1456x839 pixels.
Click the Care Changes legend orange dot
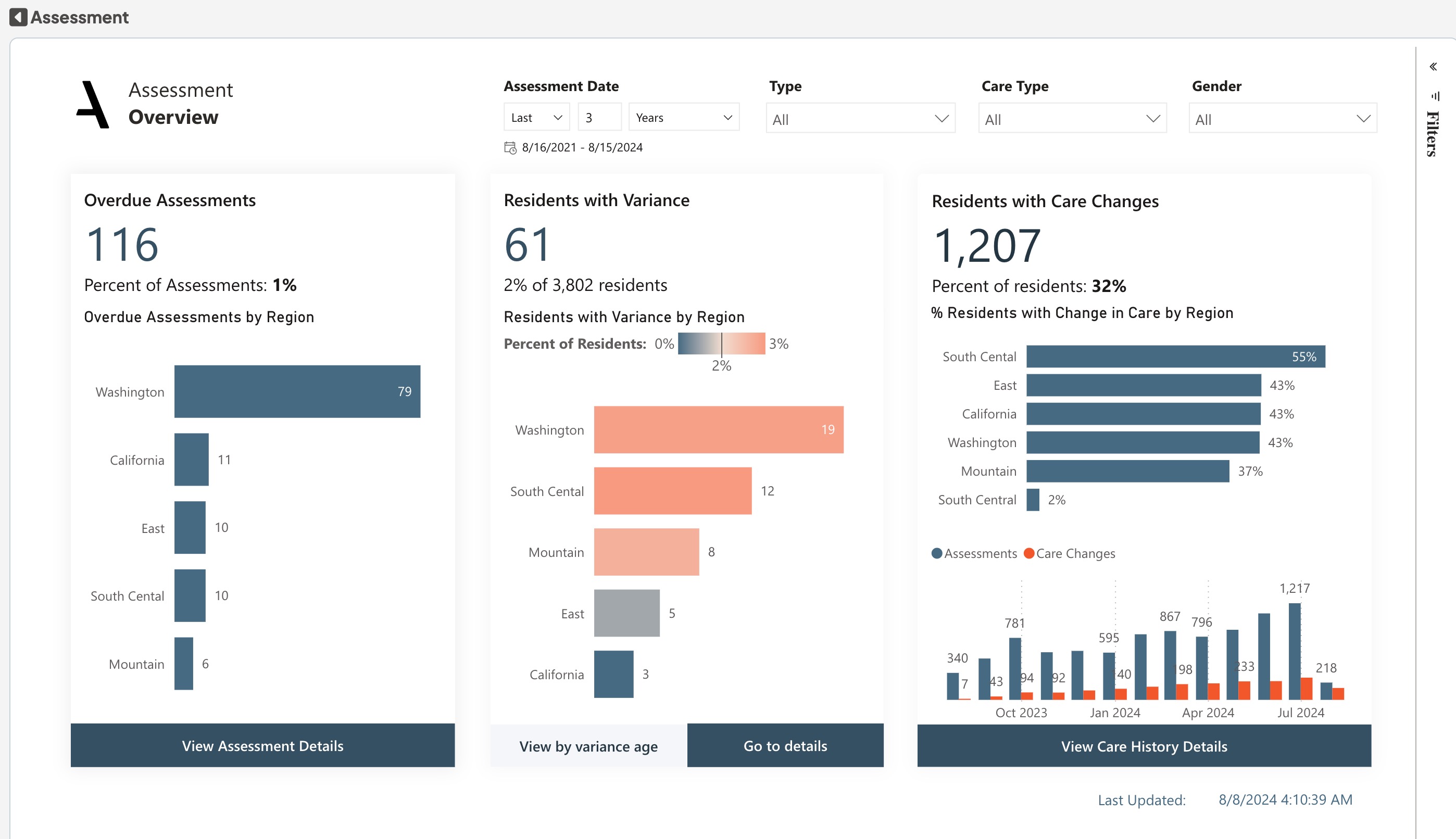coord(1029,553)
